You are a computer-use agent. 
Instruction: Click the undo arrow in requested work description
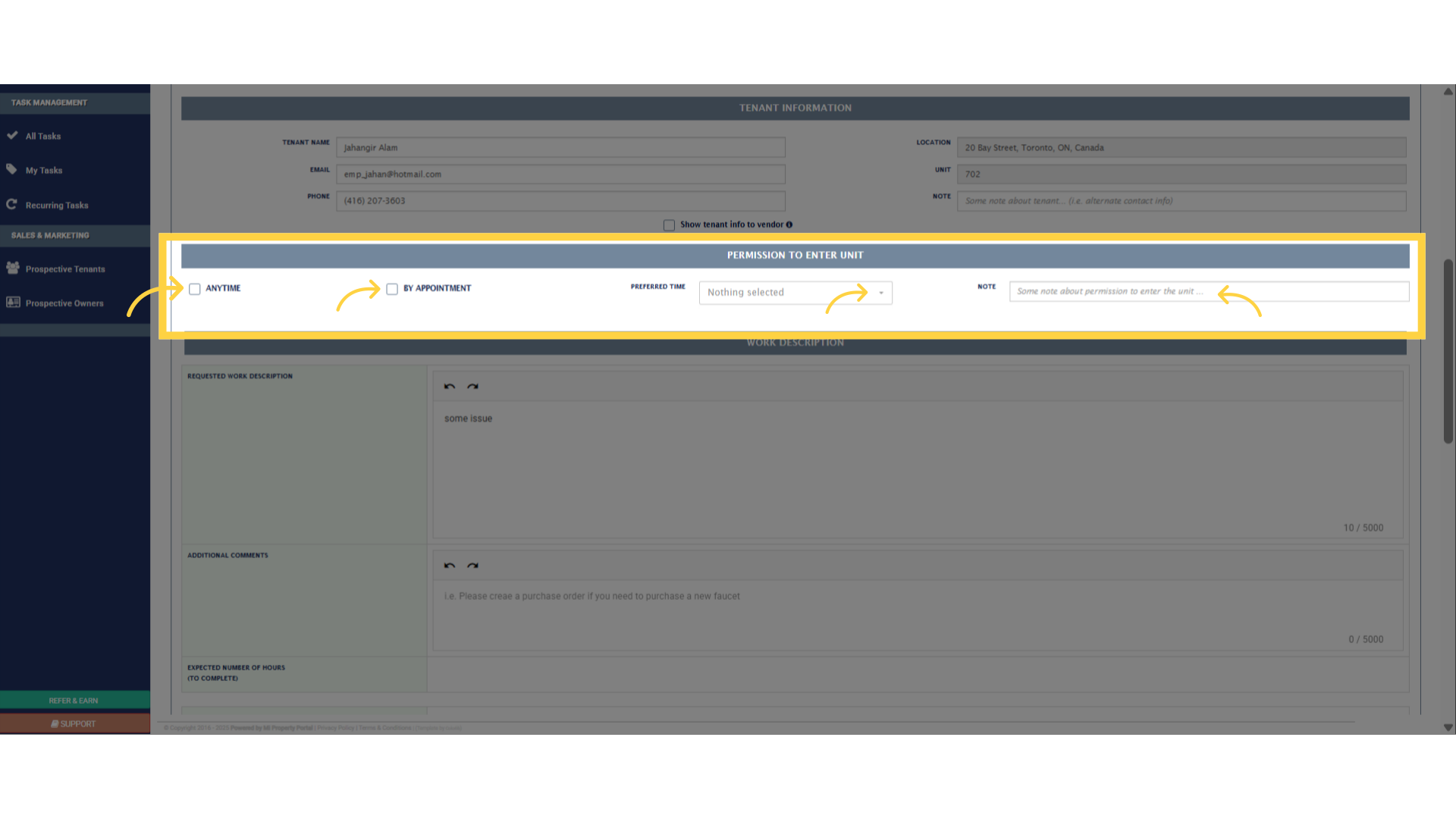[x=449, y=386]
